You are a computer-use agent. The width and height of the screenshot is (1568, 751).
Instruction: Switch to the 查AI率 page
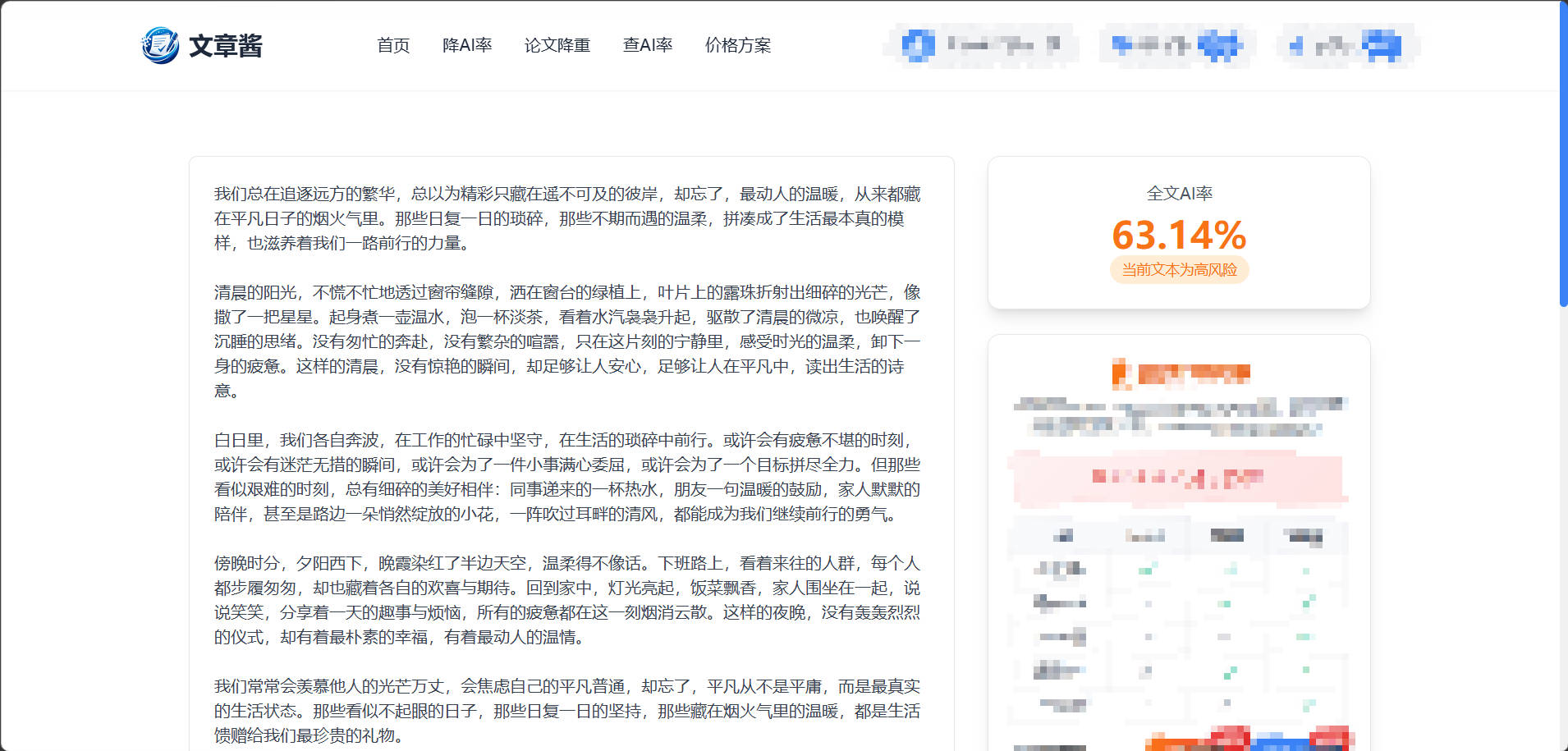click(648, 45)
